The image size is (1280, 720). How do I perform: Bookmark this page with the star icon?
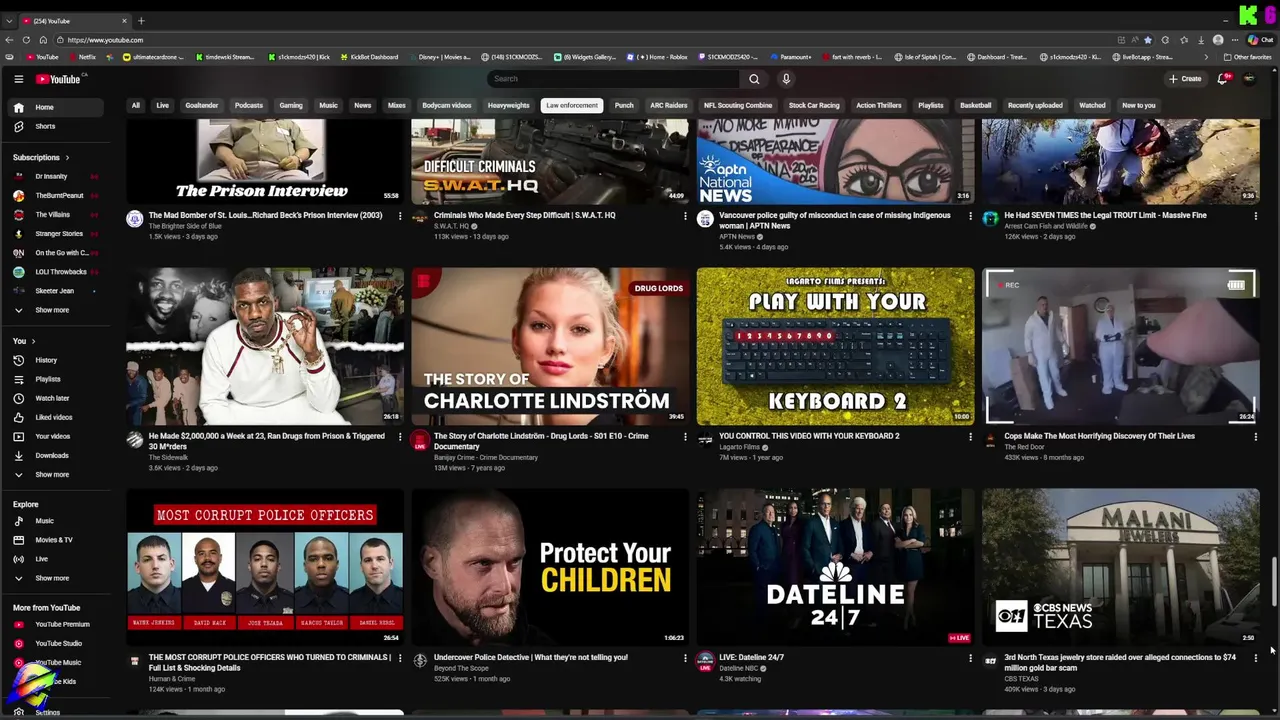(x=1148, y=40)
